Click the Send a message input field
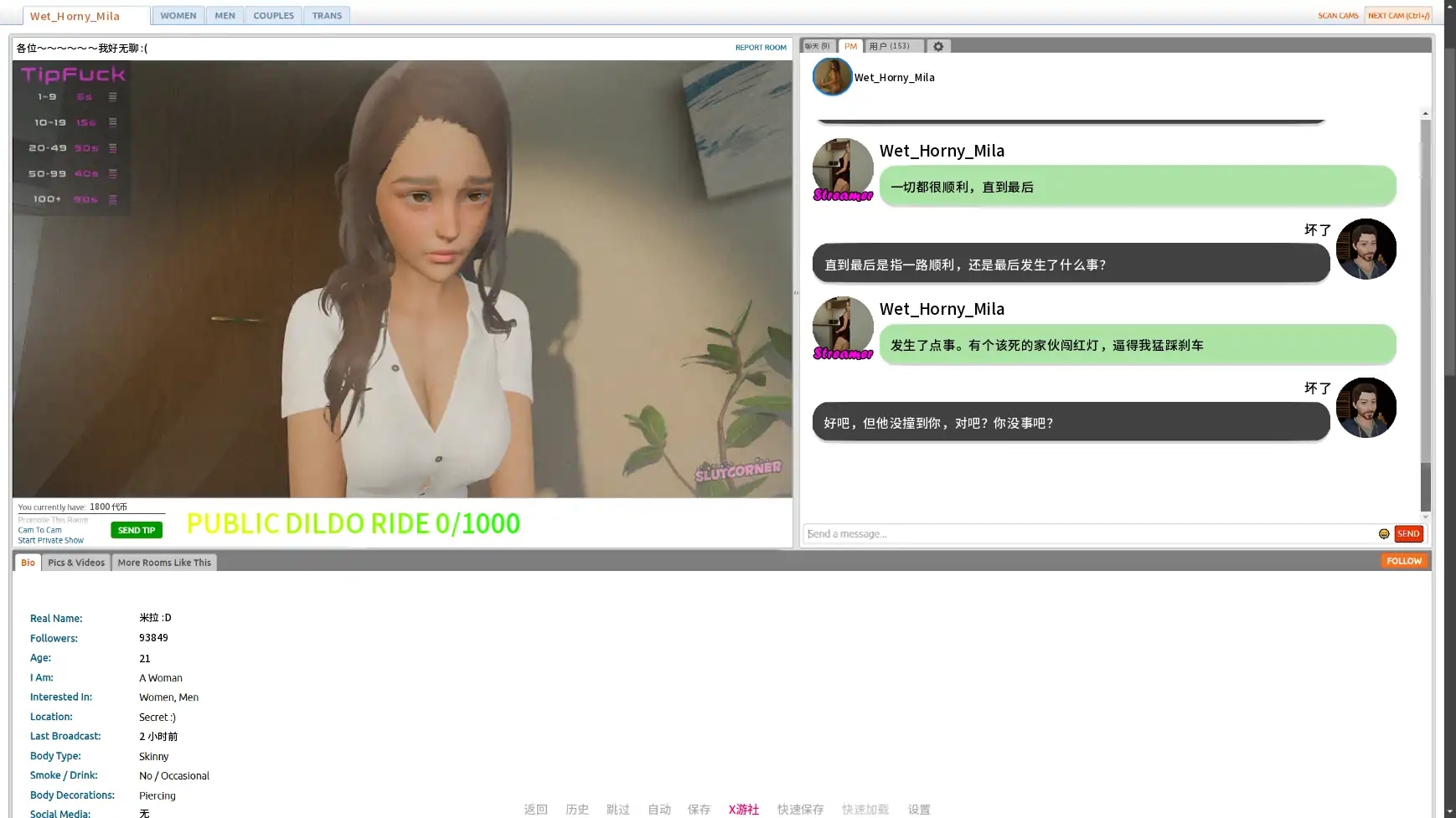This screenshot has width=1456, height=818. click(x=1089, y=534)
